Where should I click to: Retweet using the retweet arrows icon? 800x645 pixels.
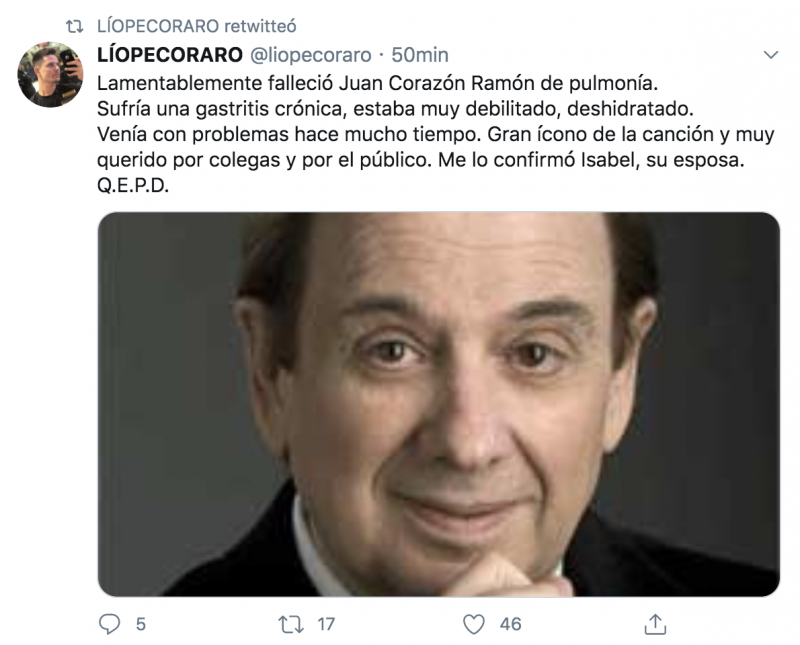tap(291, 624)
